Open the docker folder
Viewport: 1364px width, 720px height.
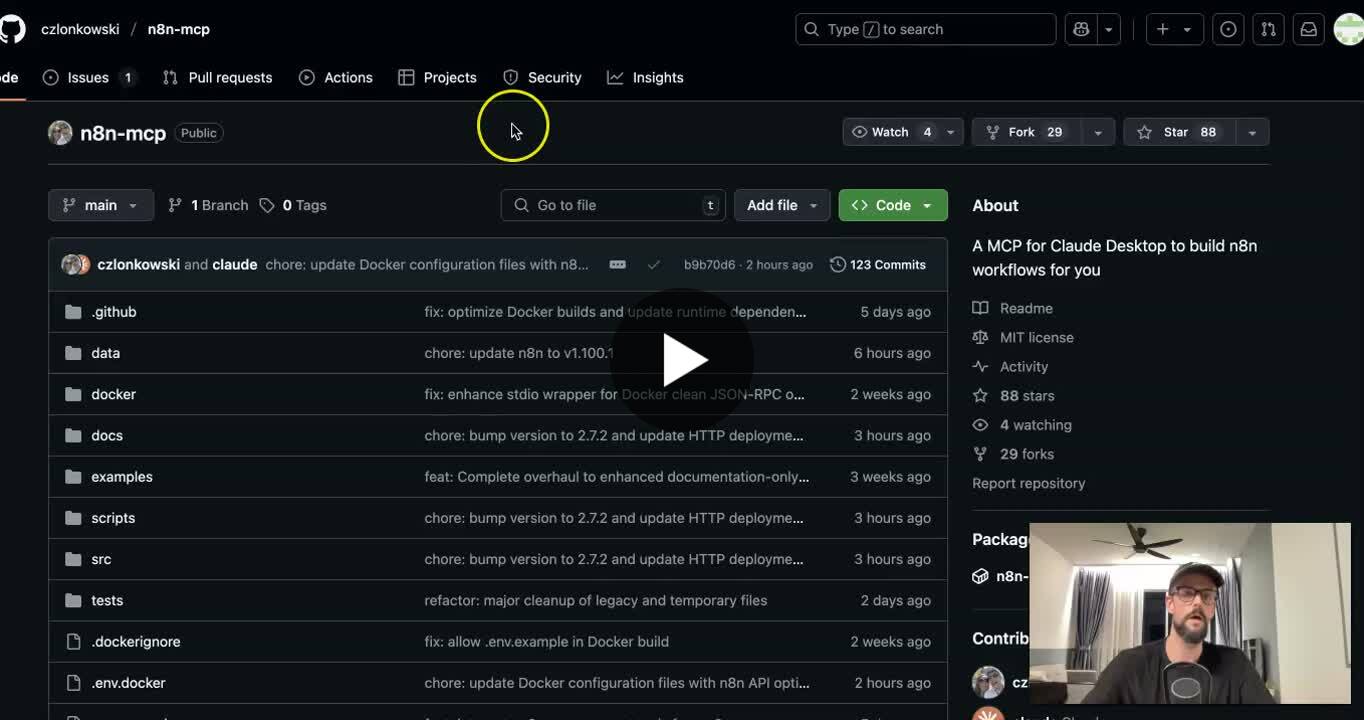(x=113, y=394)
